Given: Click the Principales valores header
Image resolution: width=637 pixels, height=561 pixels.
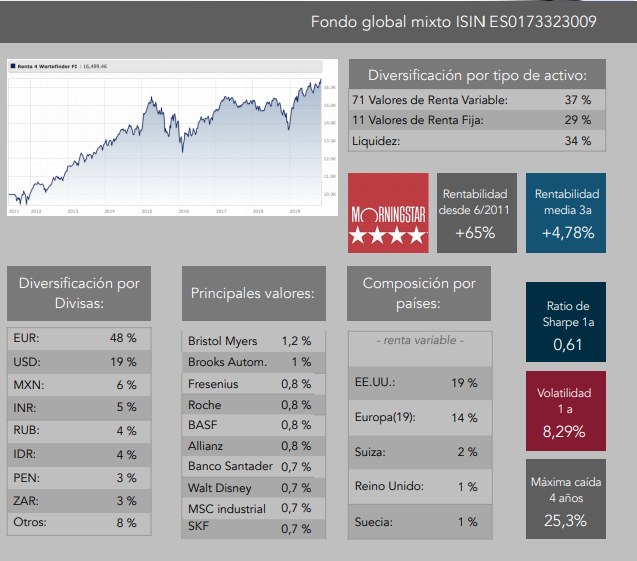Looking at the screenshot, I should (x=253, y=293).
